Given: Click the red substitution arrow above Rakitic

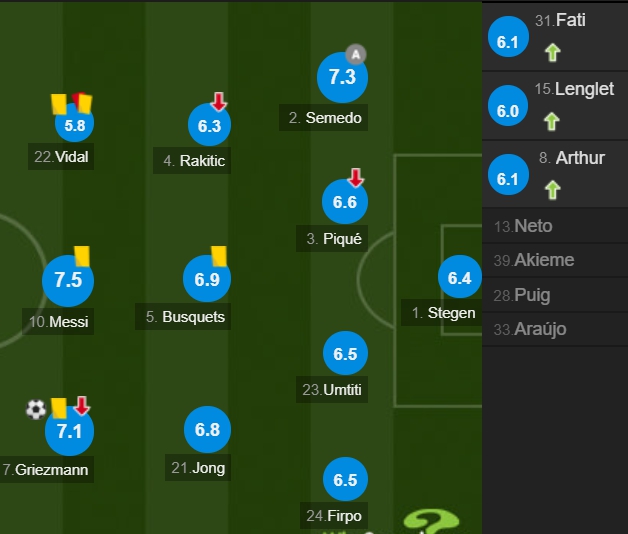Looking at the screenshot, I should [x=219, y=102].
